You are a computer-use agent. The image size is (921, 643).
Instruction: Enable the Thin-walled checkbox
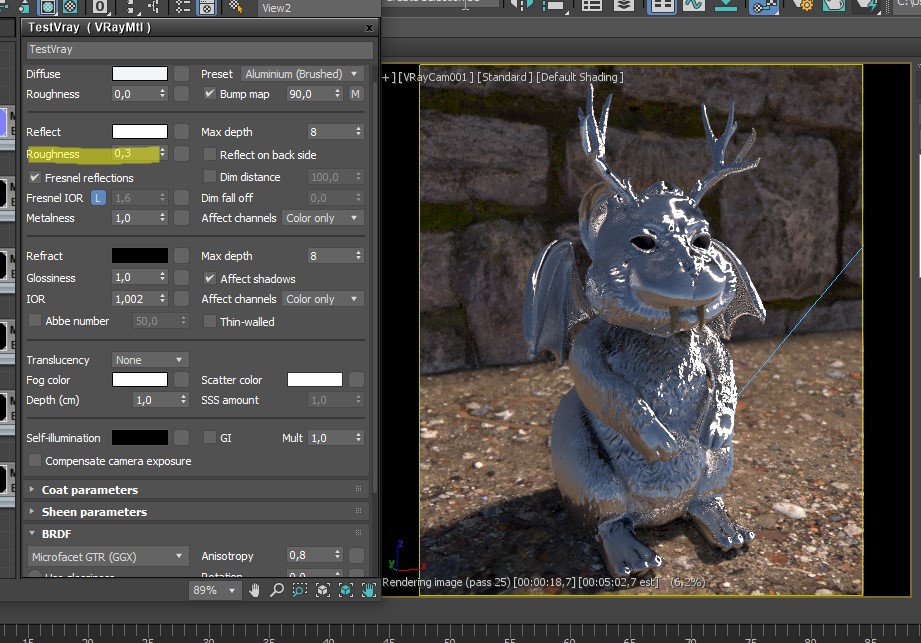click(209, 321)
